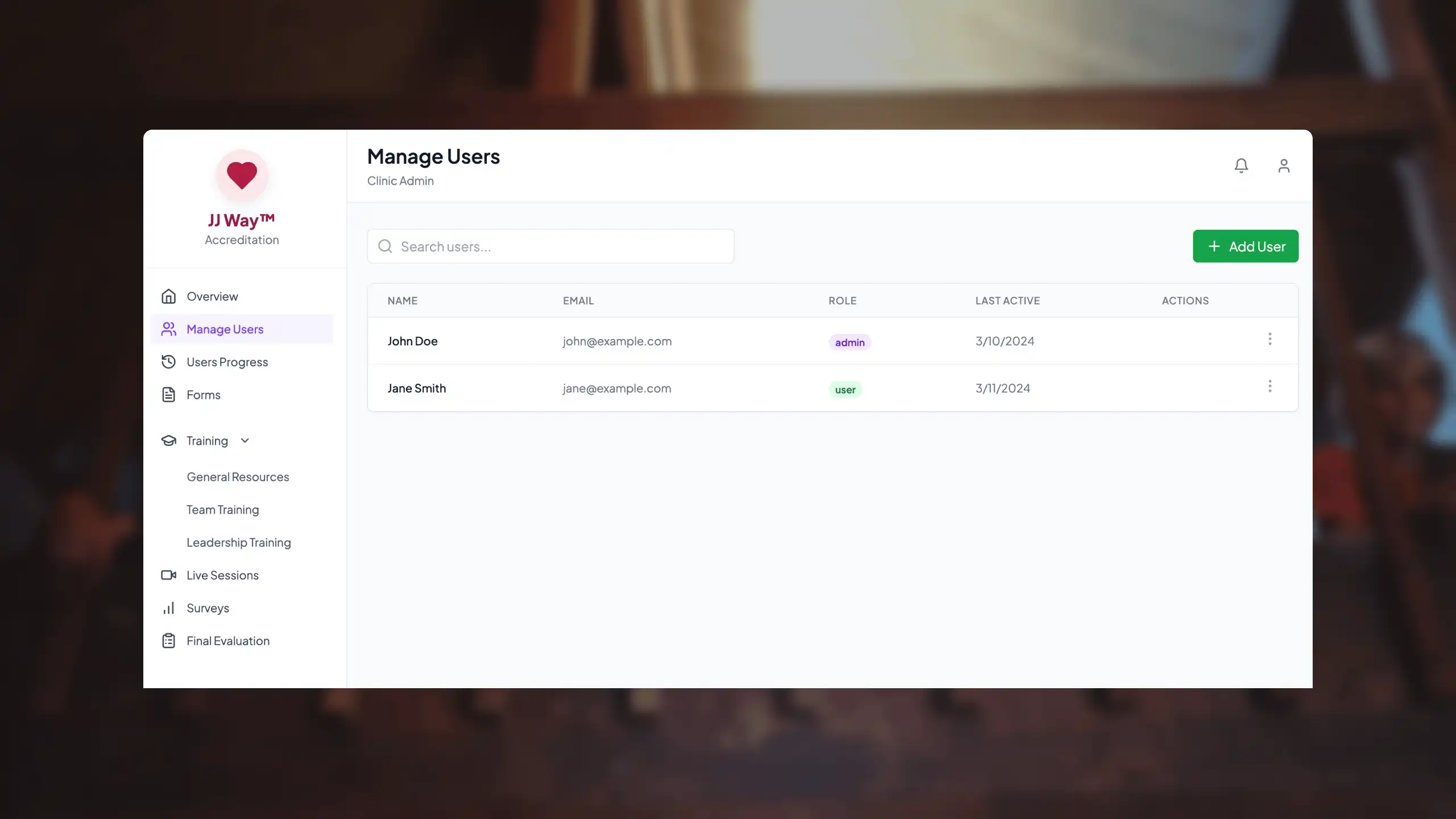Click the Users Progress history icon
Viewport: 1456px width, 819px height.
pyautogui.click(x=168, y=362)
